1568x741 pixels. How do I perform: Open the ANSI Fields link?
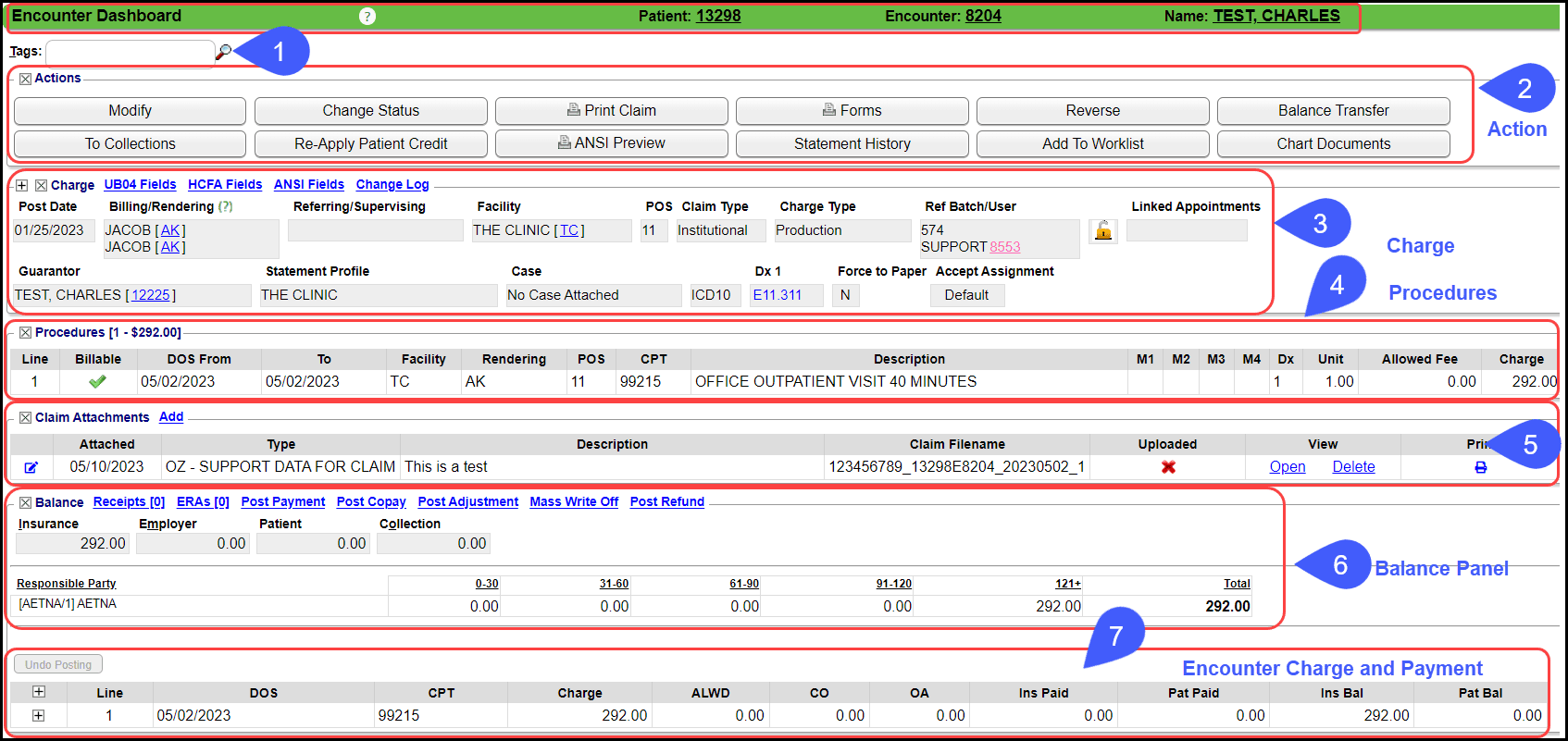click(x=309, y=184)
